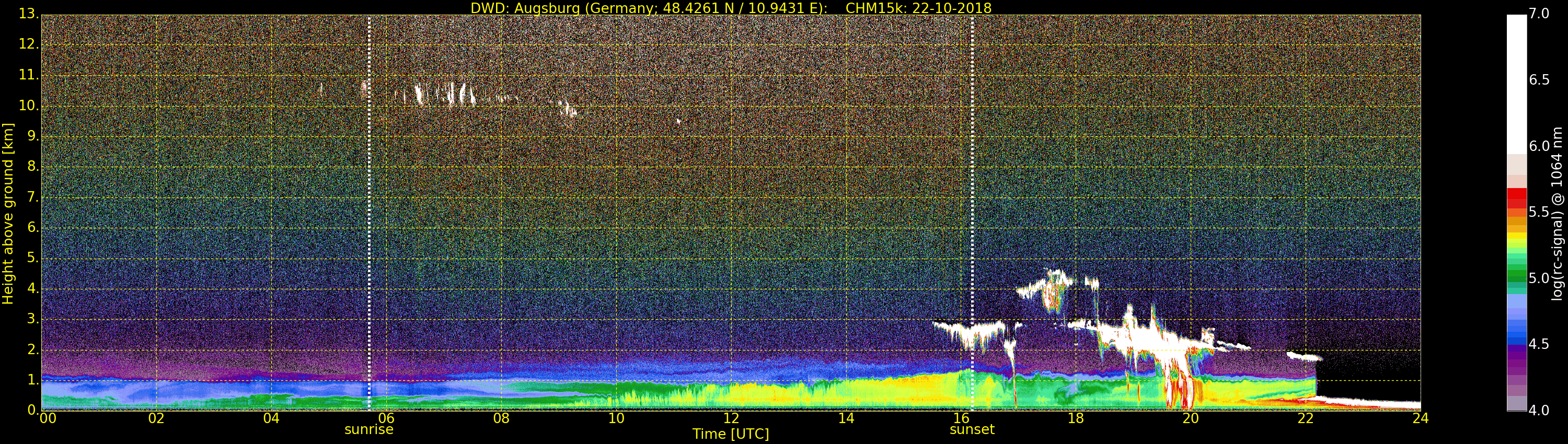The width and height of the screenshot is (1568, 444).
Task: Pick the white top section of the colorbar
Action: (x=1516, y=85)
